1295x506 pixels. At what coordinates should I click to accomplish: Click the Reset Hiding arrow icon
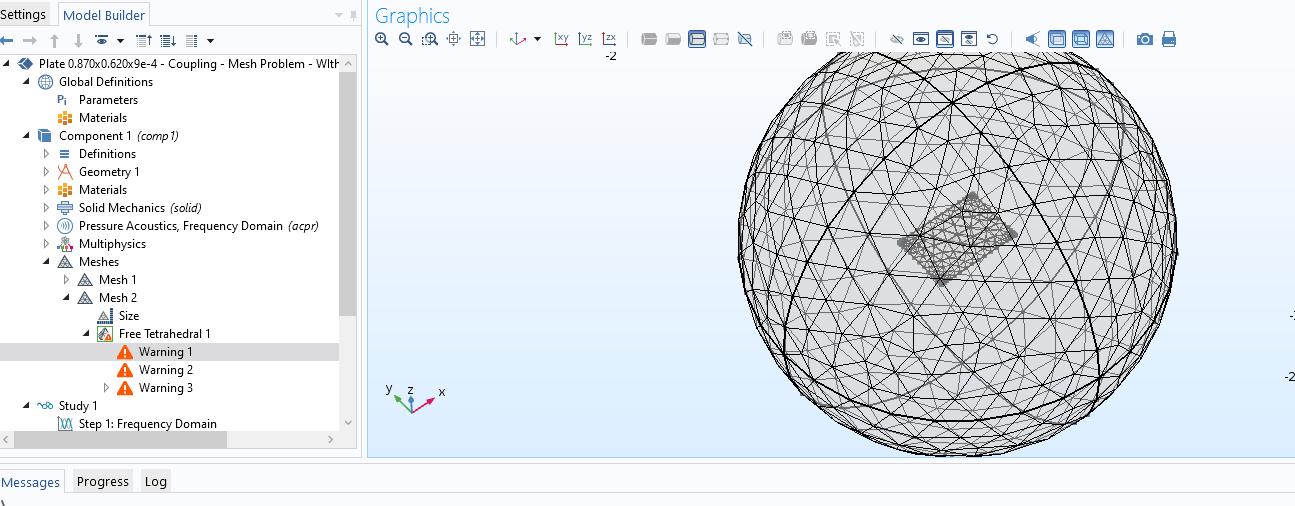click(992, 39)
